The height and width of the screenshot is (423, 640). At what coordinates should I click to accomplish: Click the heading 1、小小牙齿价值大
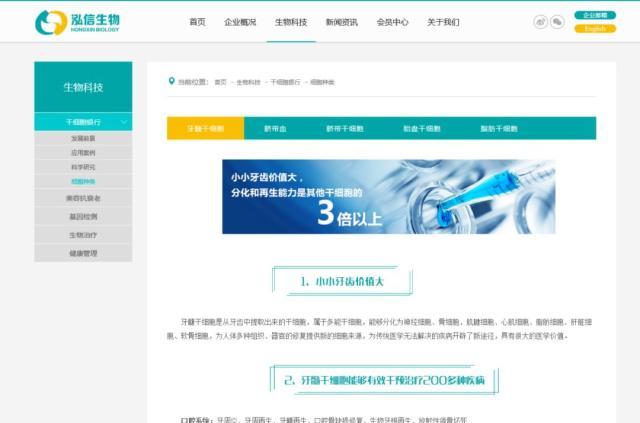pos(342,281)
